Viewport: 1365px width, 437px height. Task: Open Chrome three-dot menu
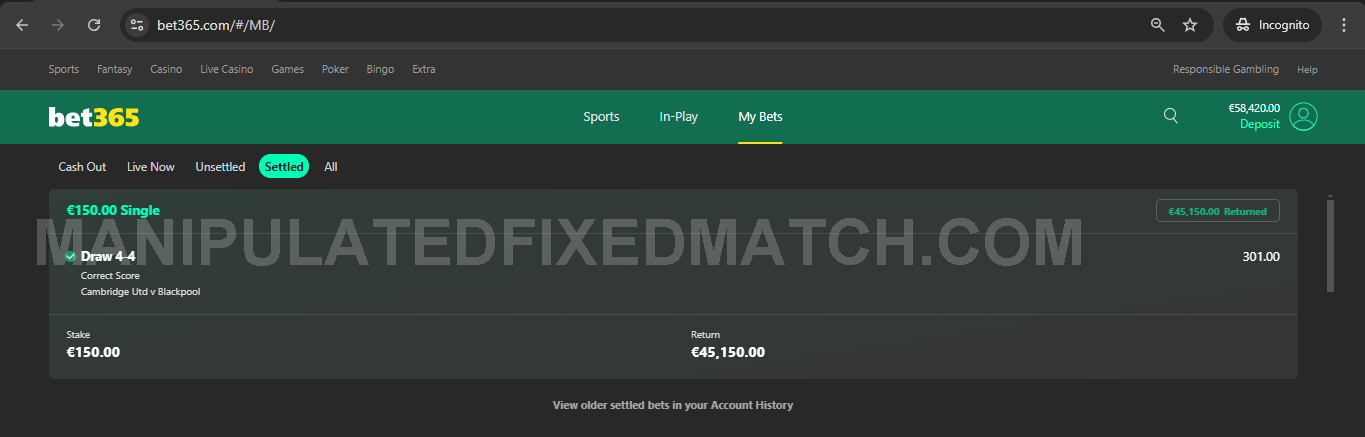pos(1344,25)
